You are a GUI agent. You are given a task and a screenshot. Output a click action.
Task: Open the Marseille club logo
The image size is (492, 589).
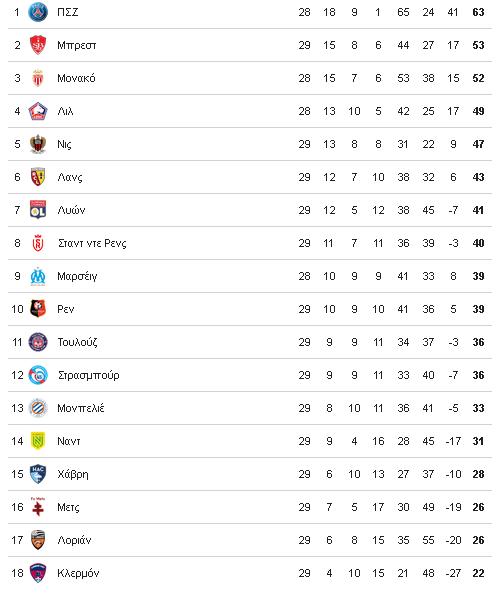38,276
